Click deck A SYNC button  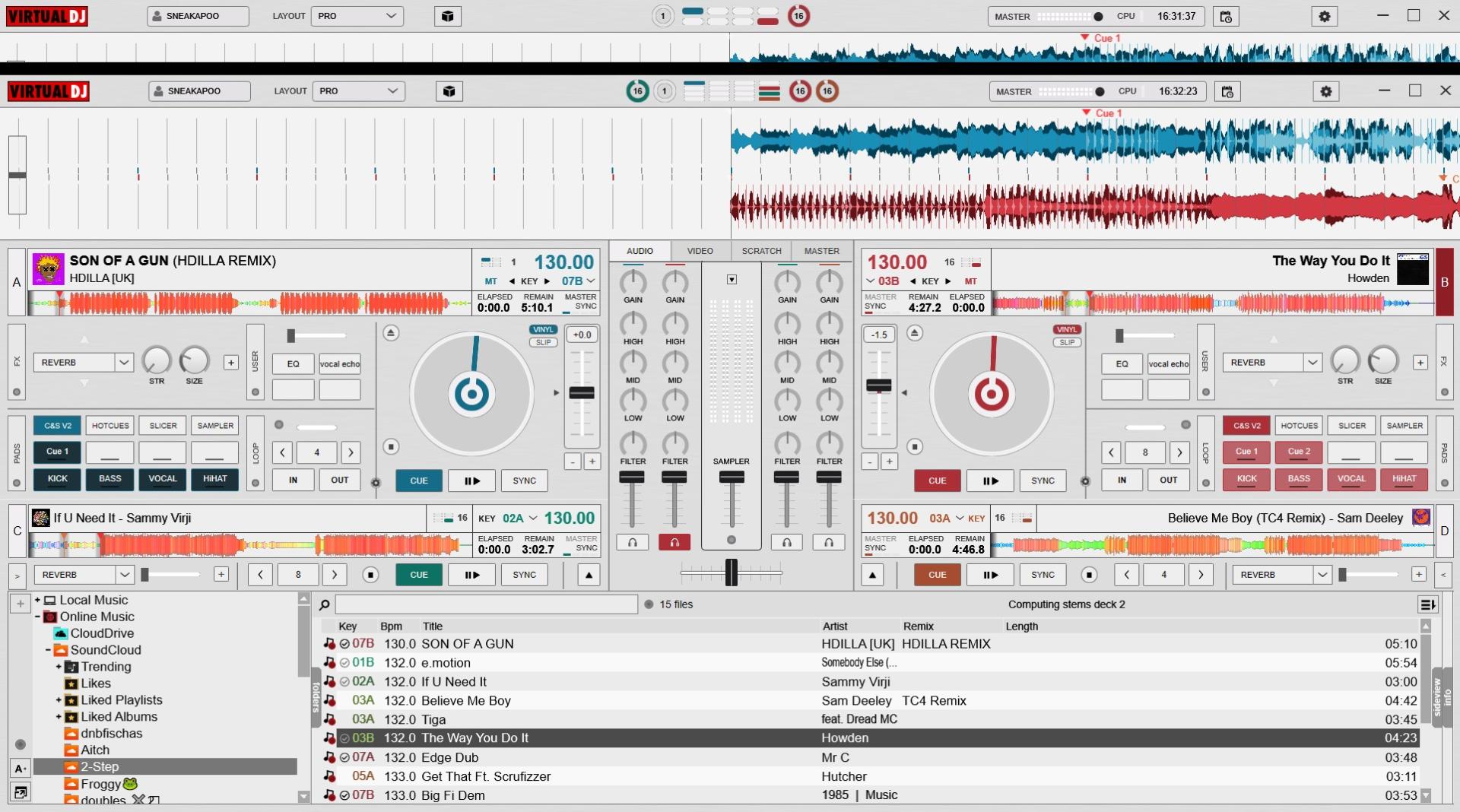(525, 481)
